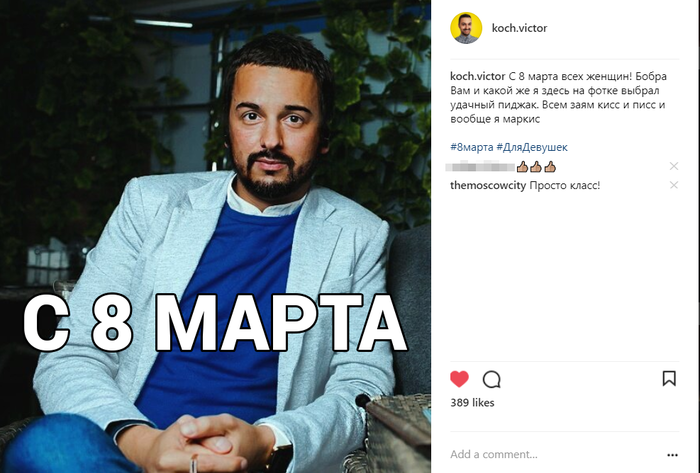Open the blurred commenter's username
The width and height of the screenshot is (700, 473).
point(480,167)
